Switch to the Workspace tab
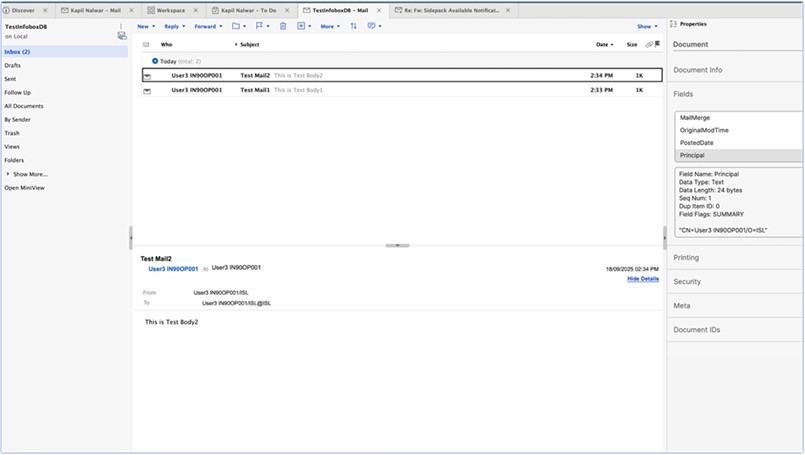805x455 pixels. 171,10
